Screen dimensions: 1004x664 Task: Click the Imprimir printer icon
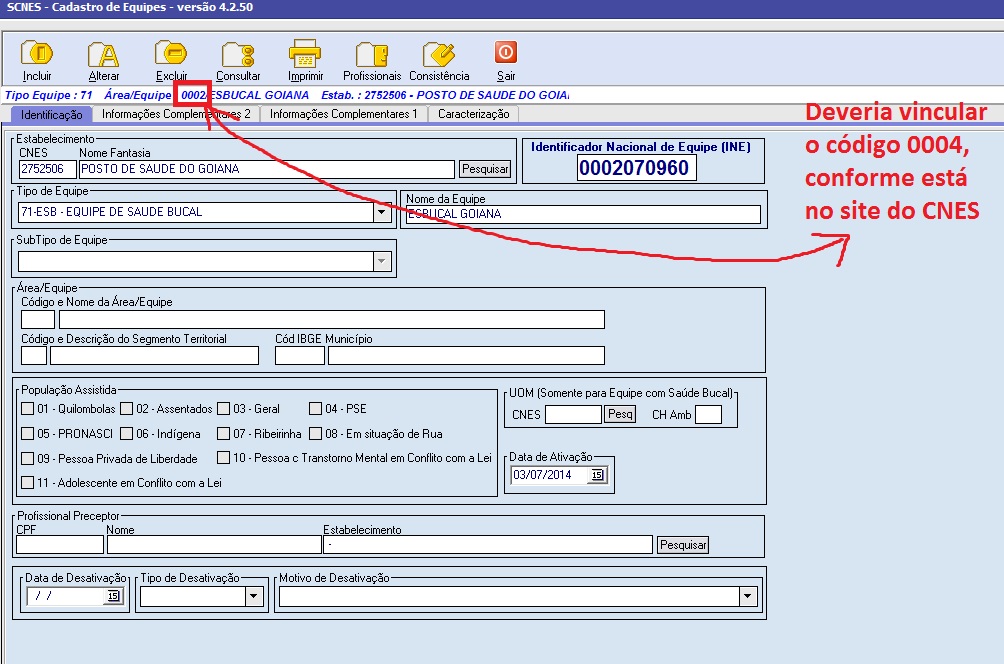click(x=305, y=54)
